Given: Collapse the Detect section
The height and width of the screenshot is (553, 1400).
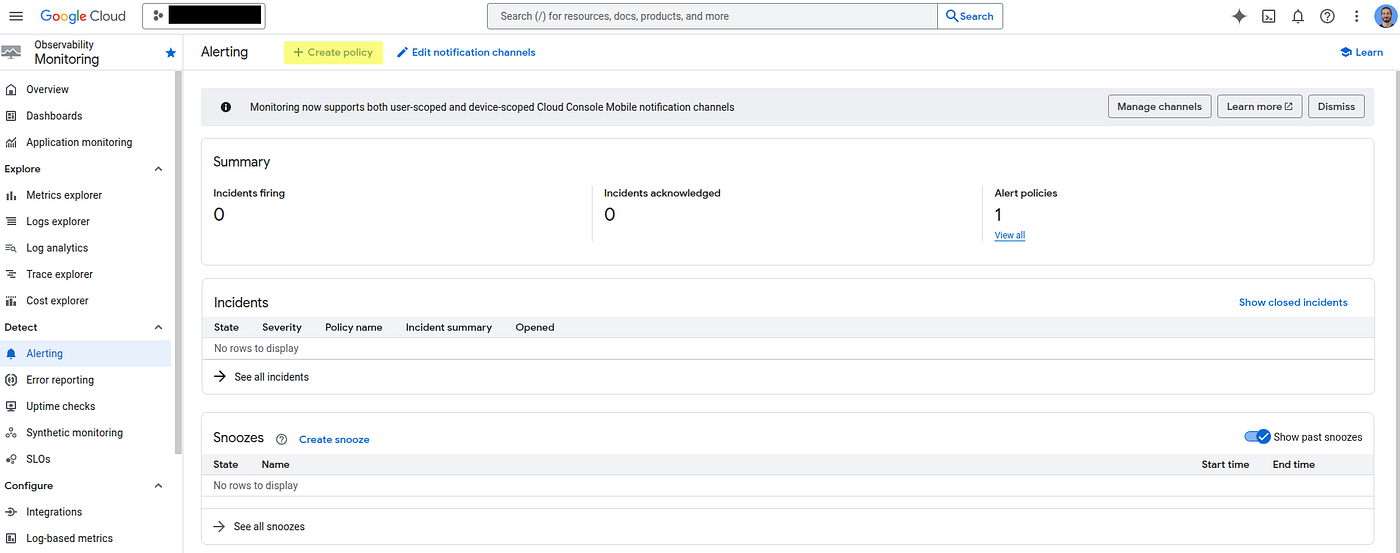Looking at the screenshot, I should tap(158, 327).
